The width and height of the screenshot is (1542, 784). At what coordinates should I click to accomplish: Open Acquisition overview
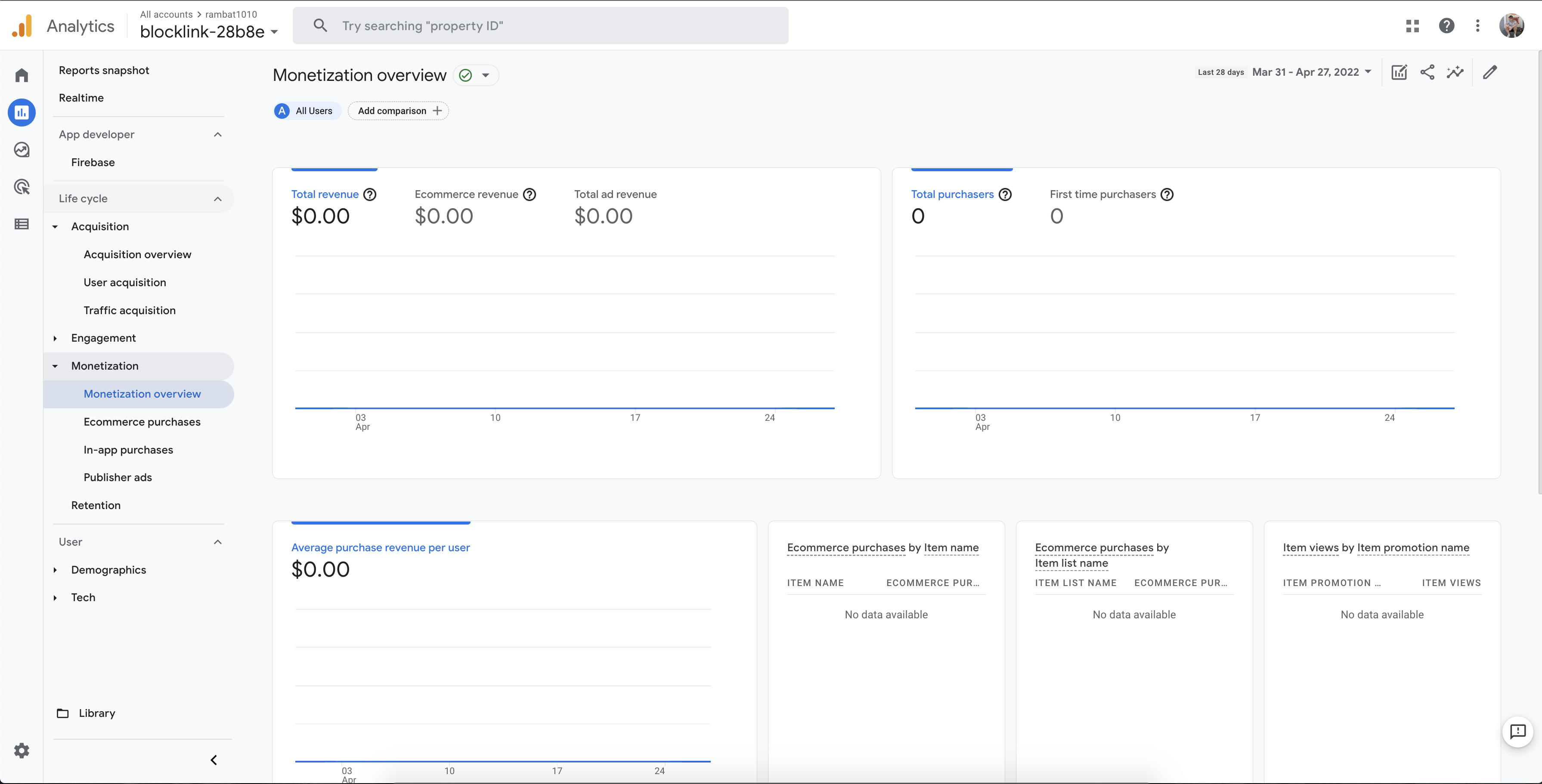[137, 254]
